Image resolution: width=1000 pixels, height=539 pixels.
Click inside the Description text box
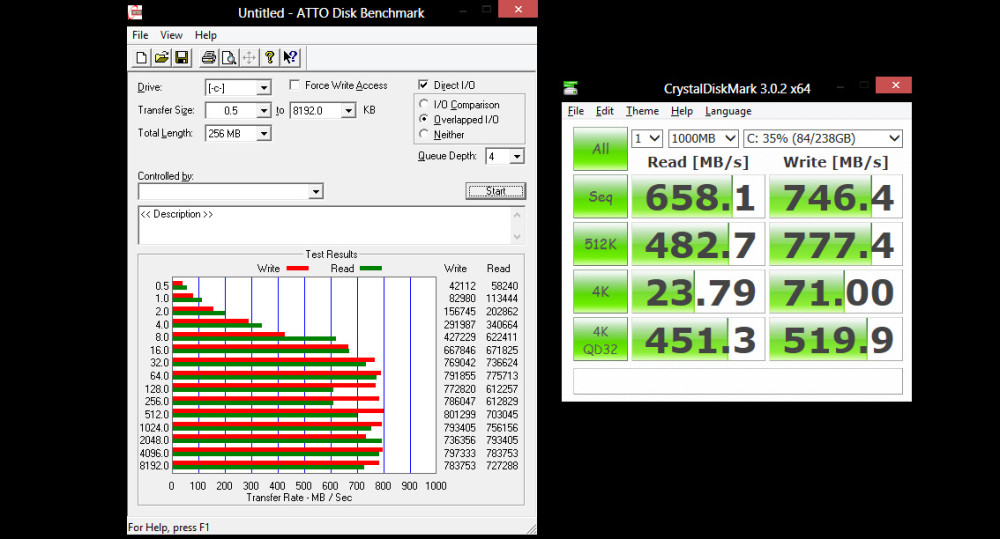pos(325,225)
